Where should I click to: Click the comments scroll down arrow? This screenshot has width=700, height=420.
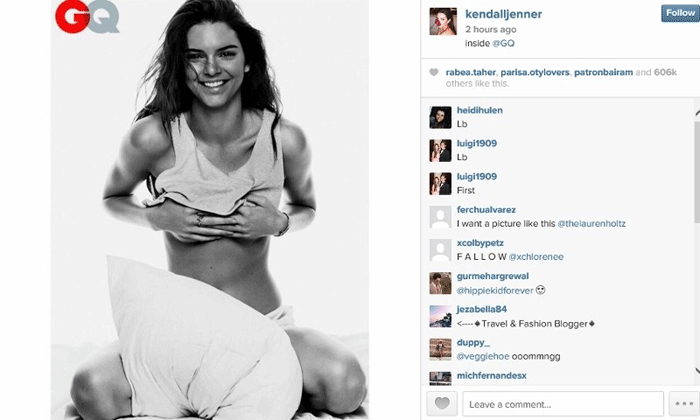click(x=697, y=370)
